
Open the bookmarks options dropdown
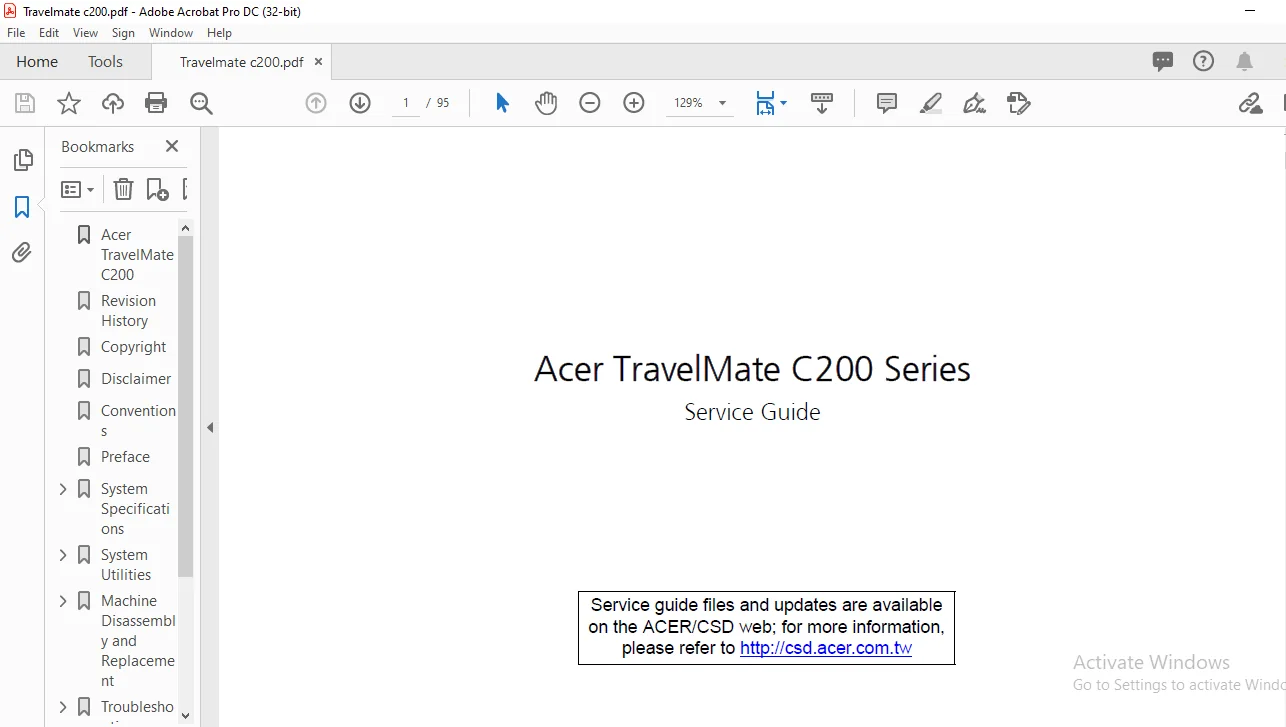(x=77, y=189)
